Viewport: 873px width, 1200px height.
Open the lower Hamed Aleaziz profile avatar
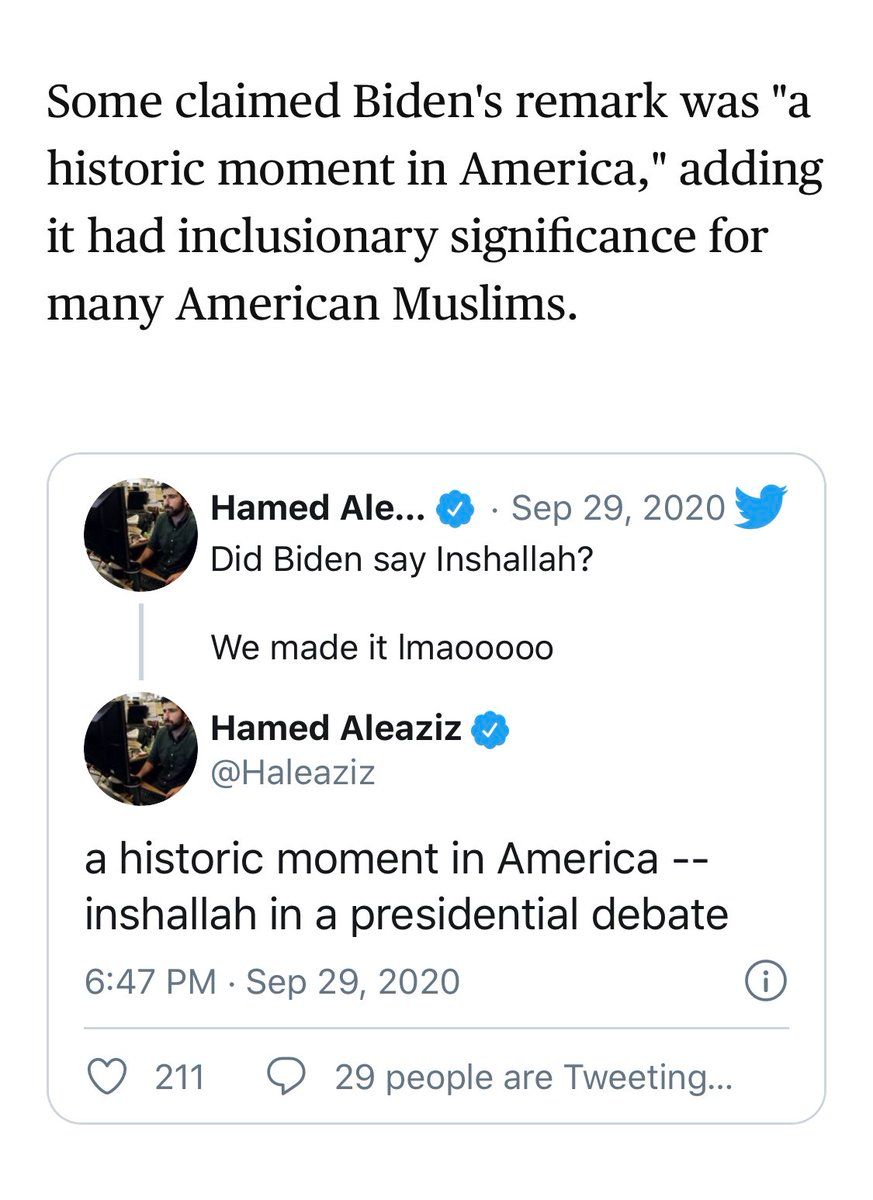click(x=140, y=748)
